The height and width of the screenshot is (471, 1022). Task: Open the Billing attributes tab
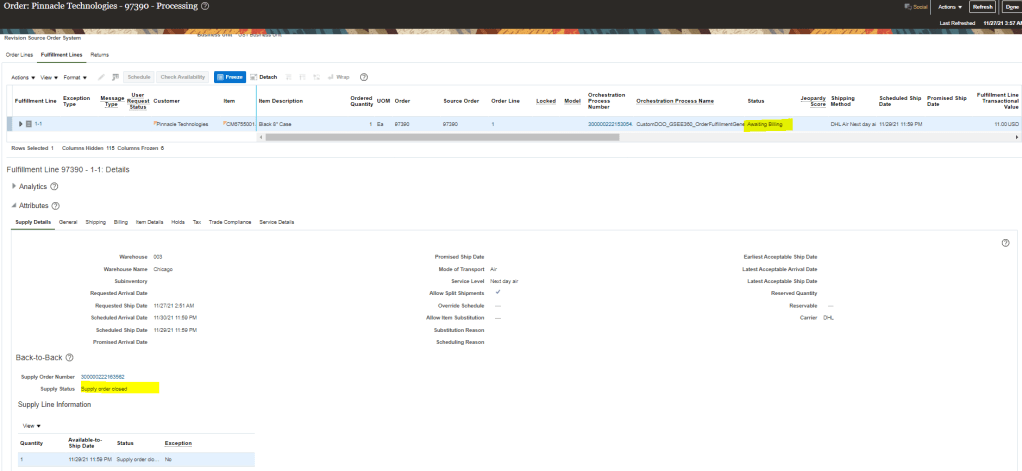tap(121, 221)
